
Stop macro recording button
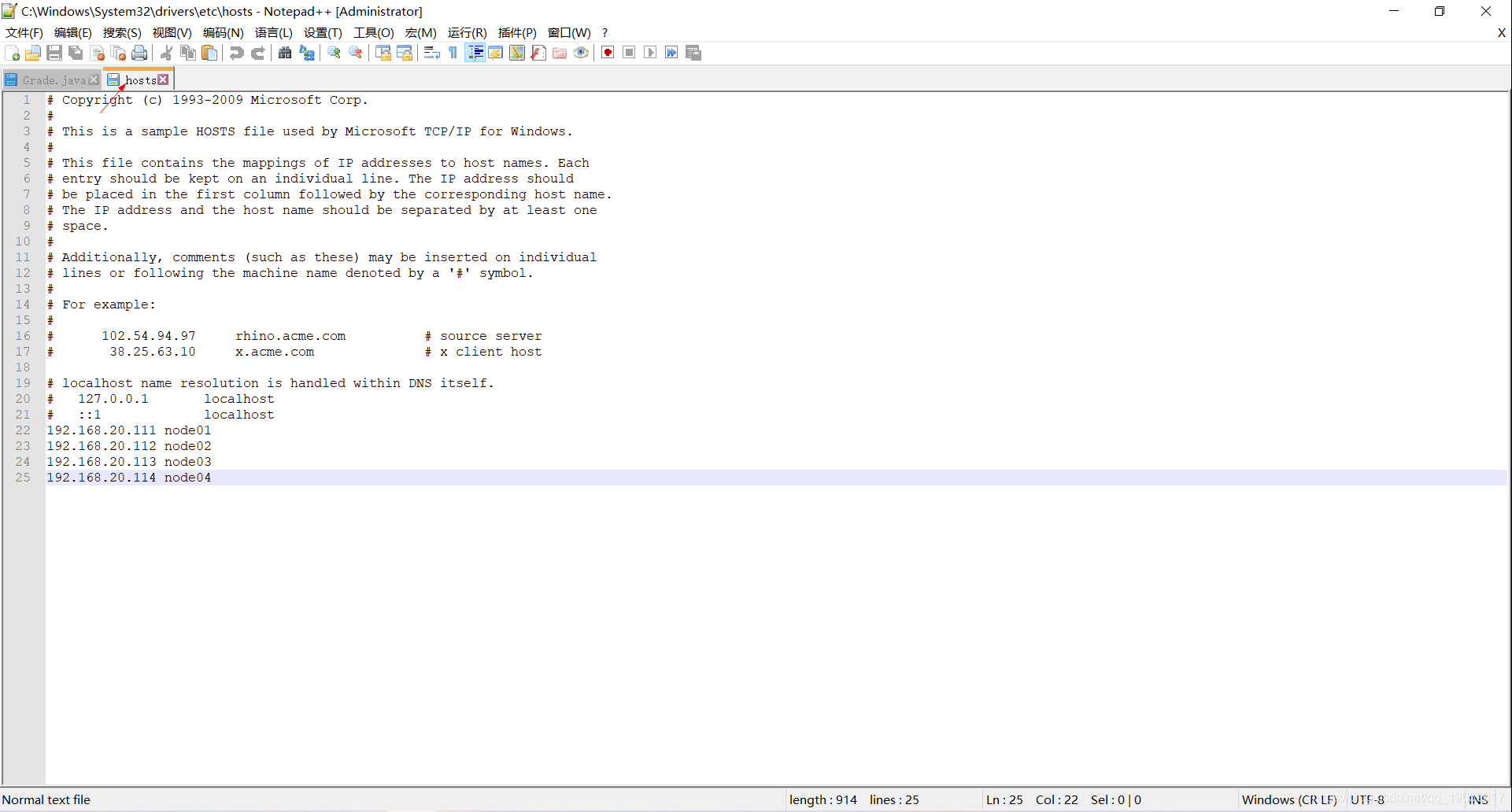[x=629, y=53]
